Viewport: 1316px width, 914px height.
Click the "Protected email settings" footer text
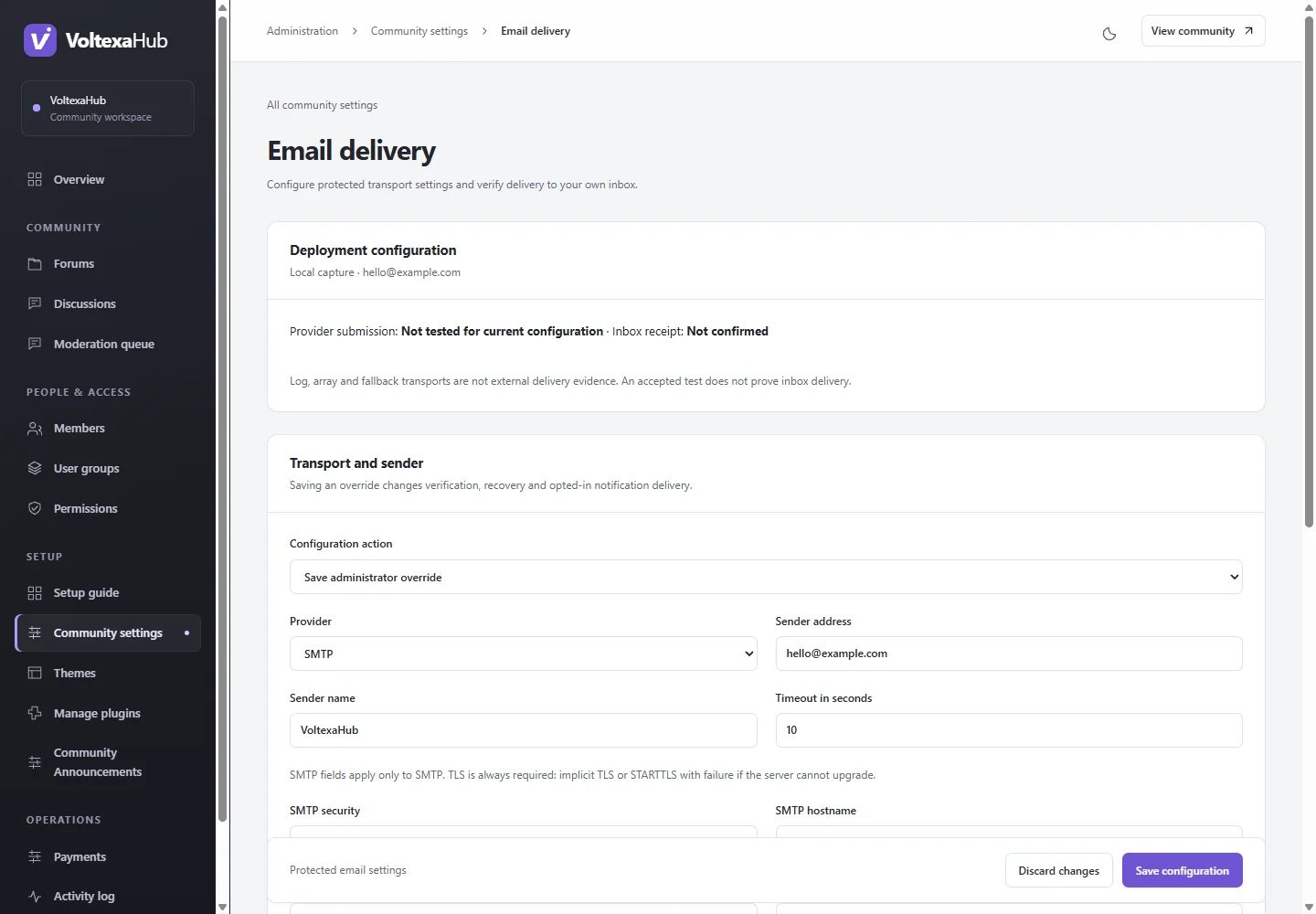pos(348,870)
